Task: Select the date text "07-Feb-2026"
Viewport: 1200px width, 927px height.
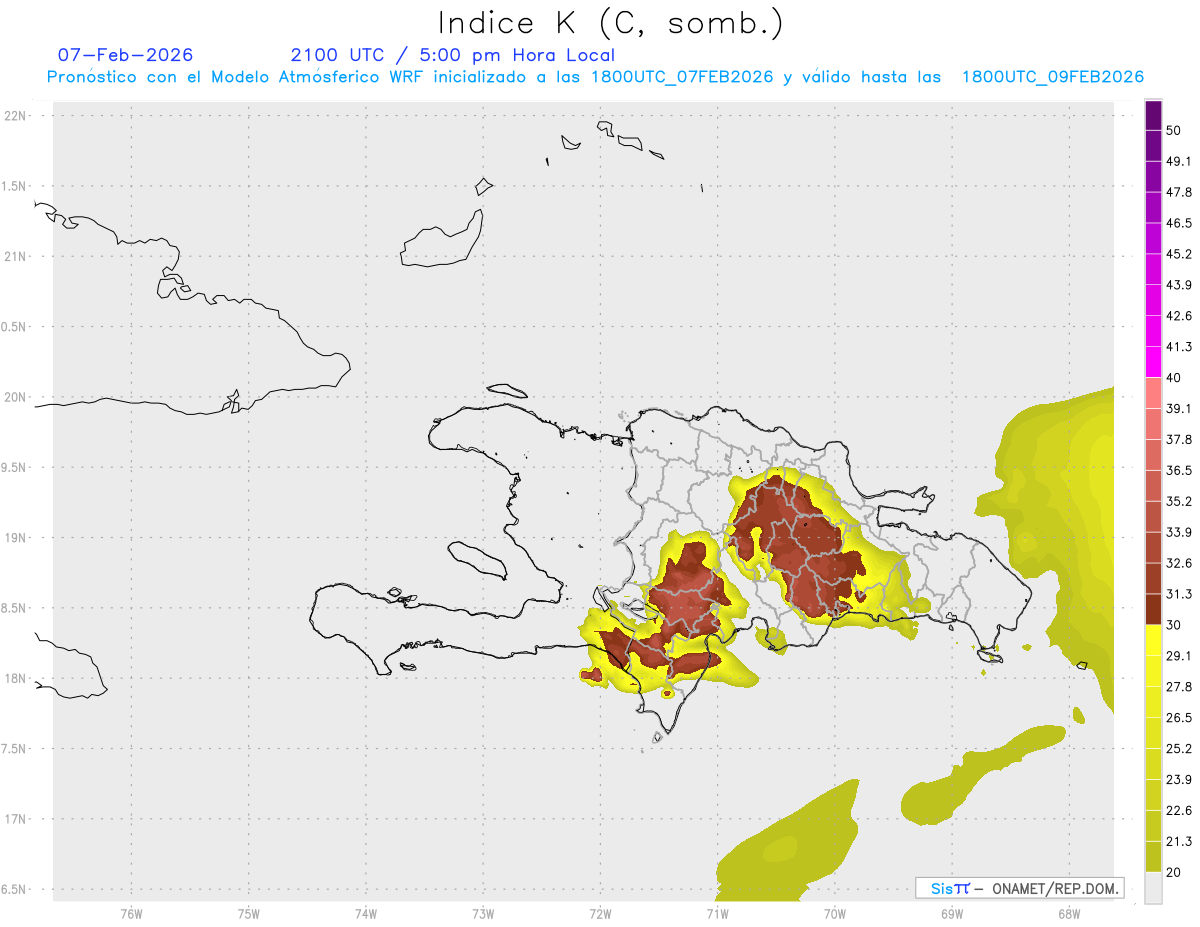Action: tap(125, 55)
